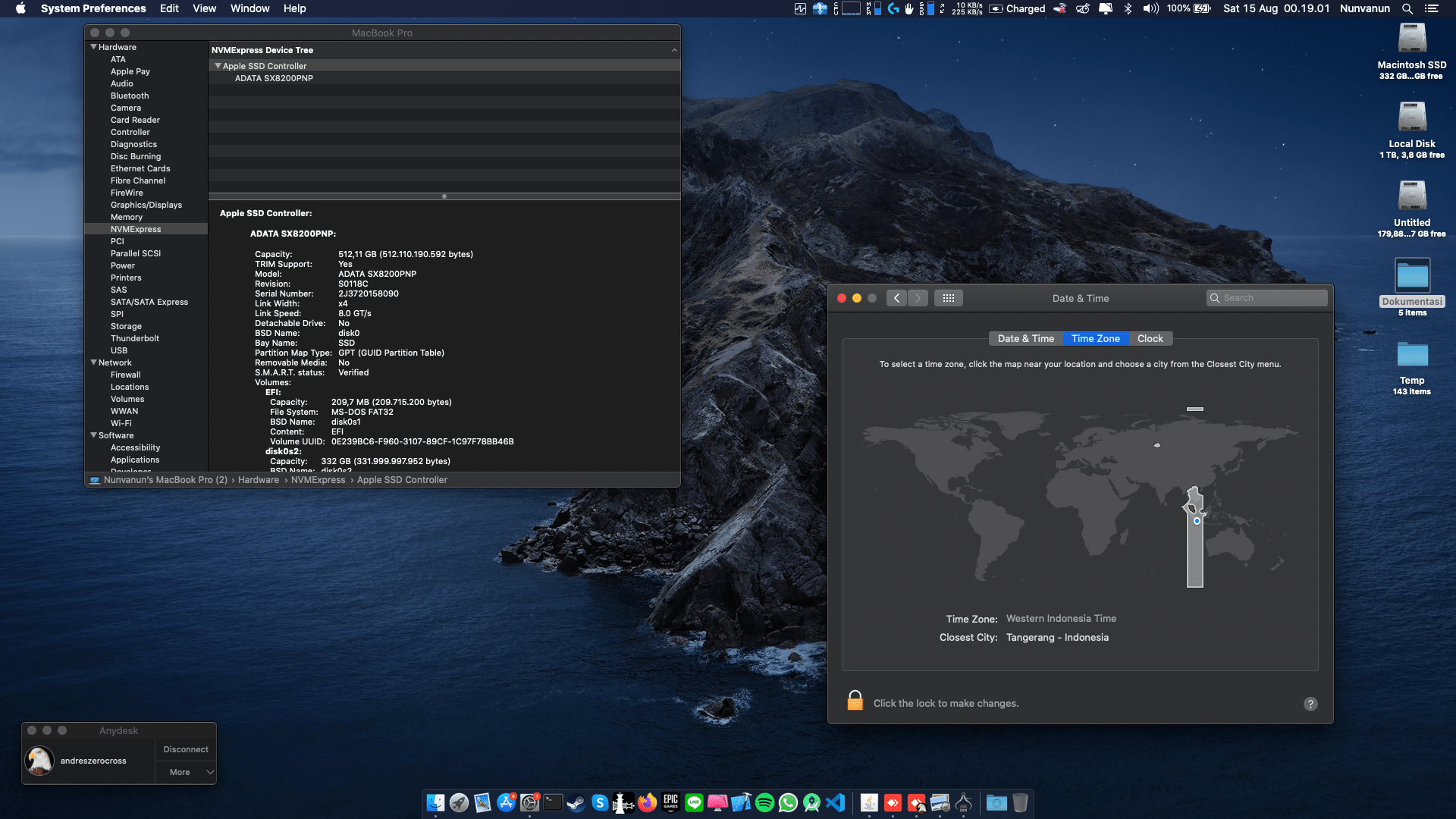
Task: Collapse the Hardware sidebar section
Action: point(93,47)
